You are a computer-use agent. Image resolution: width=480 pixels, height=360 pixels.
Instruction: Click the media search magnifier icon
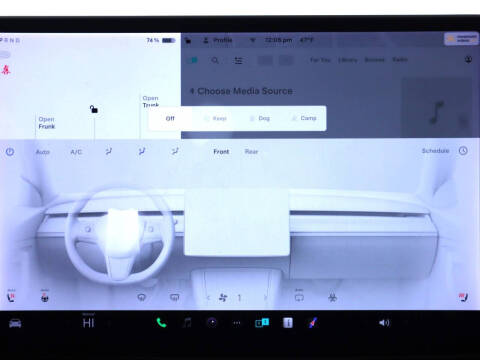click(215, 60)
